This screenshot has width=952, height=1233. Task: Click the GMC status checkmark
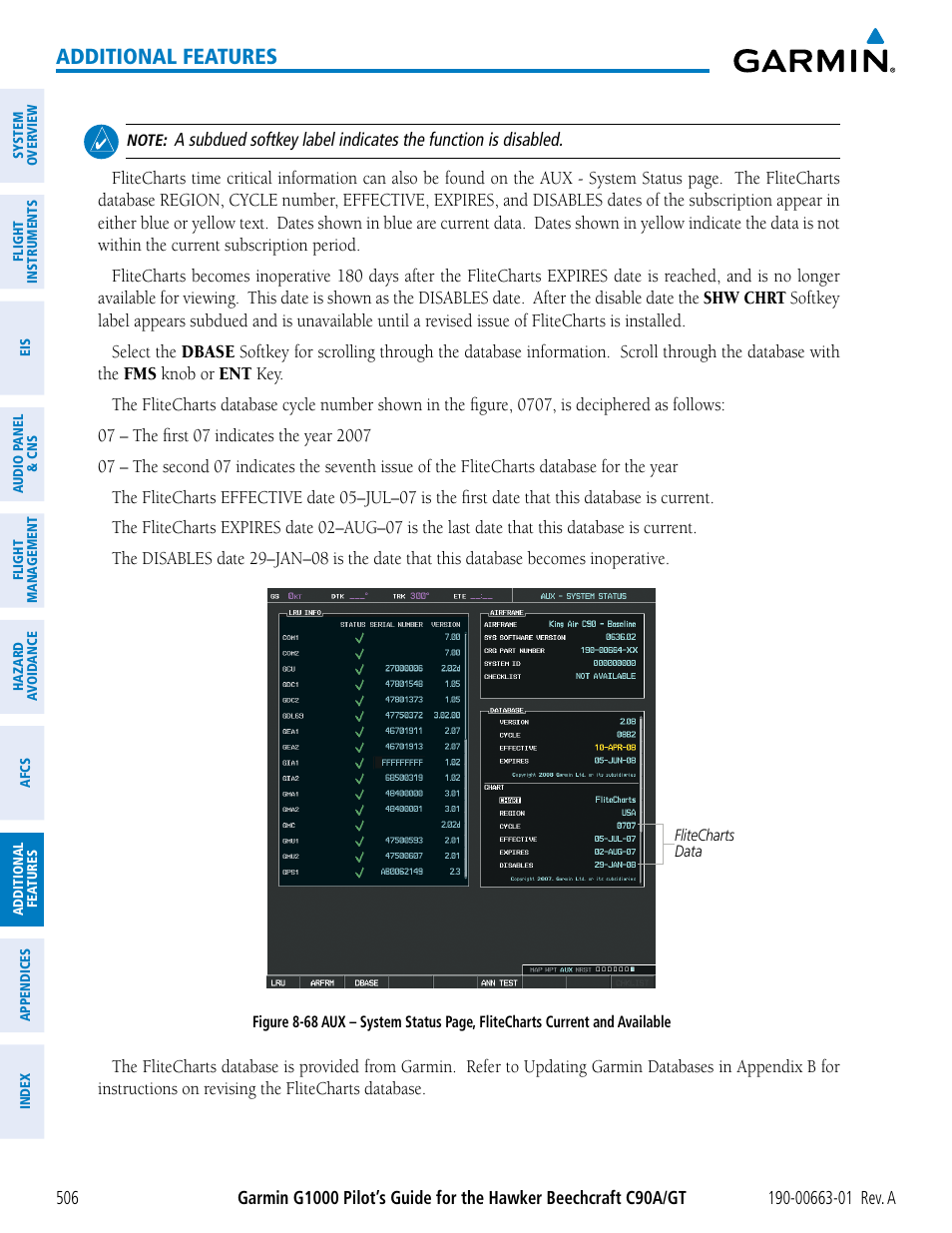click(359, 826)
